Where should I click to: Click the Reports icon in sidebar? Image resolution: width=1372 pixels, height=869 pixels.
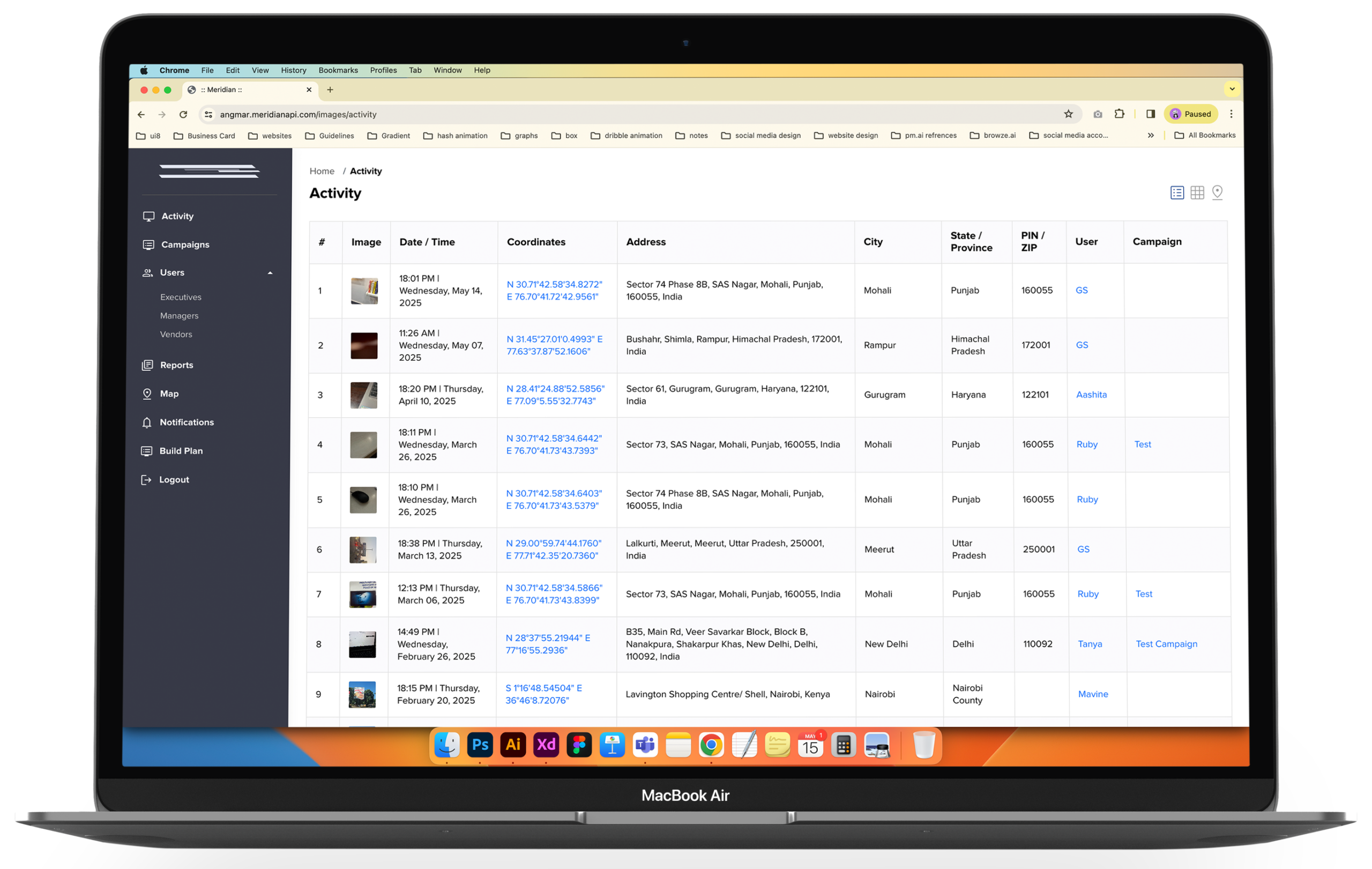147,365
